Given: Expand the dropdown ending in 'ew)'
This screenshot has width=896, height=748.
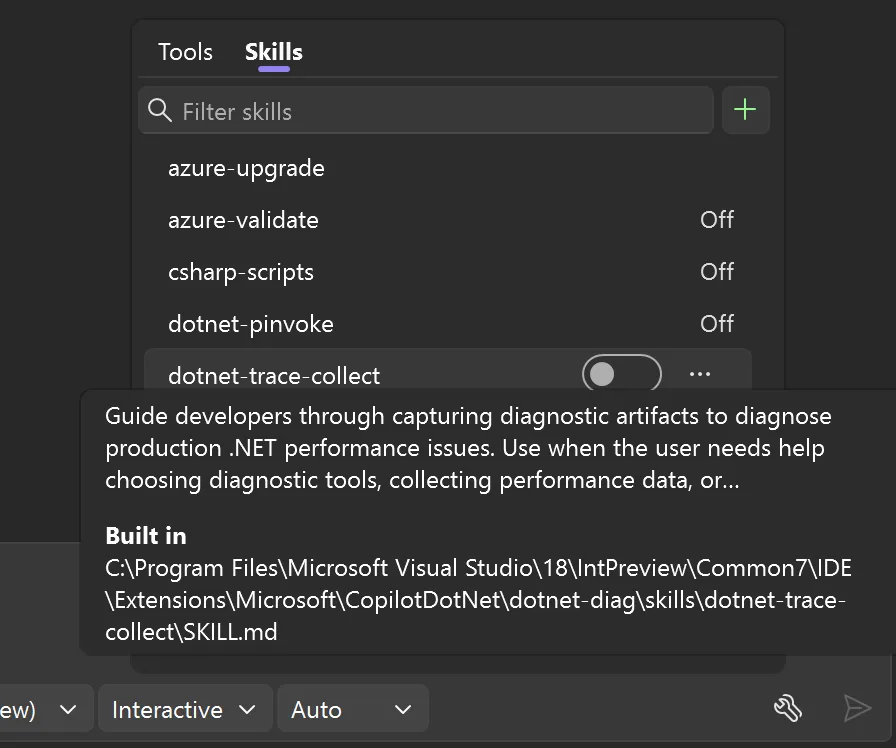Looking at the screenshot, I should (46, 709).
